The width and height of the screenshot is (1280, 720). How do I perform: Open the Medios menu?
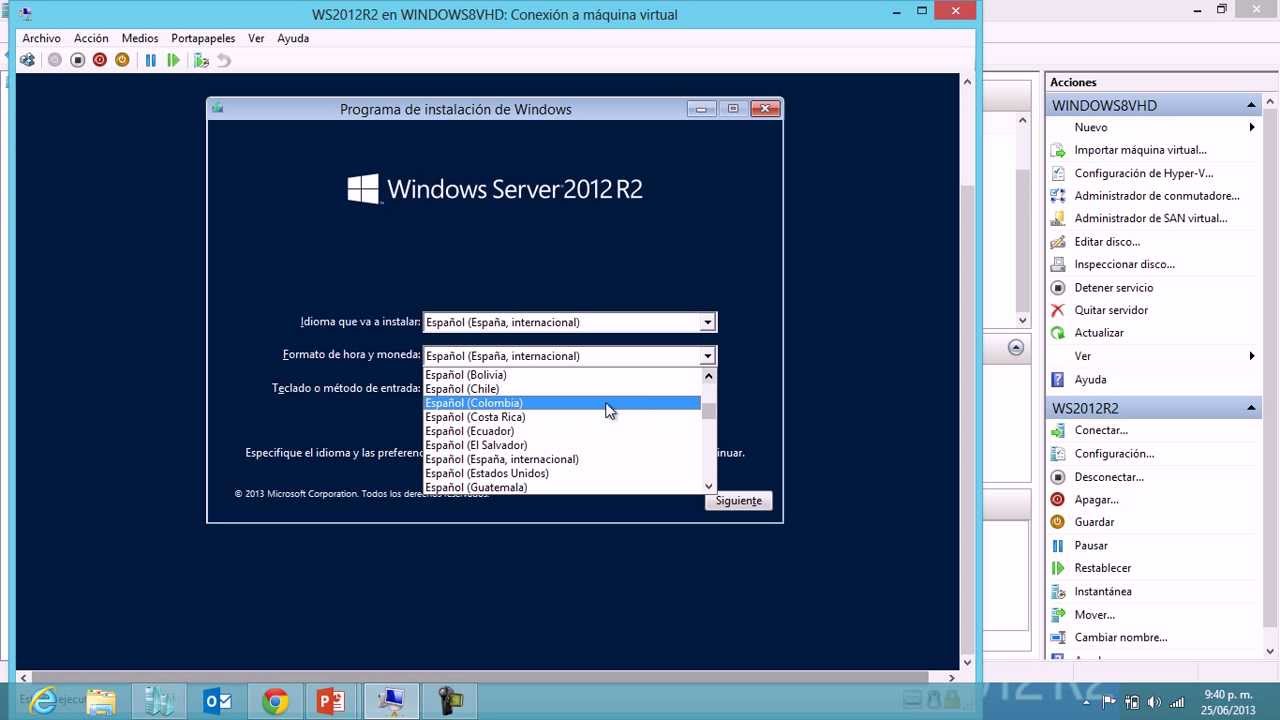[x=140, y=38]
